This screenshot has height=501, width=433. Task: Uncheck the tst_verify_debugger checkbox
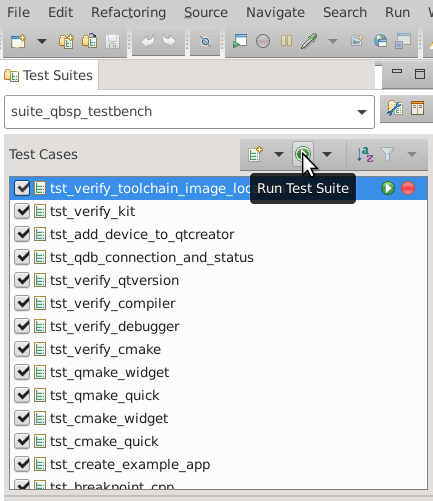click(22, 326)
